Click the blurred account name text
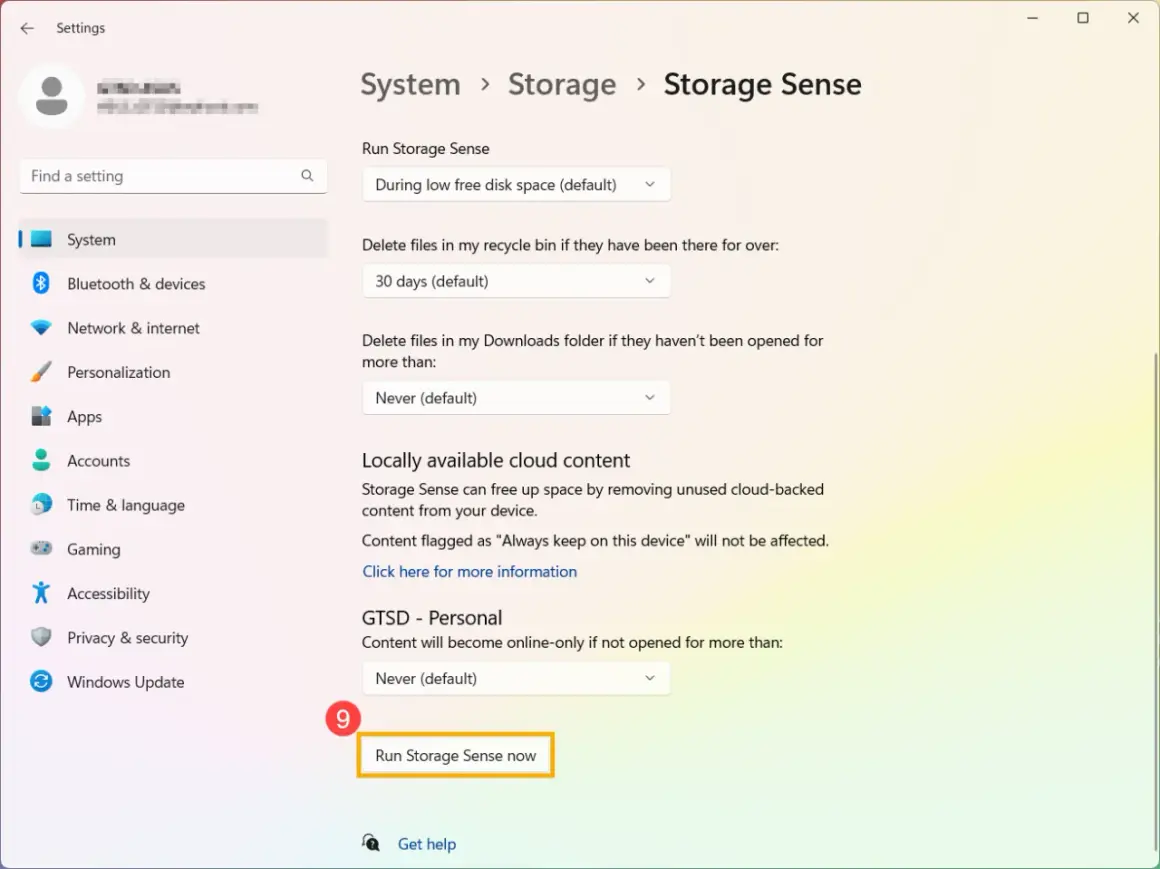 pos(138,88)
